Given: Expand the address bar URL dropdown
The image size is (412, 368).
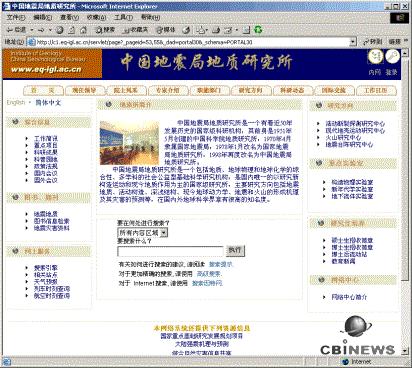Looking at the screenshot, I should 353,42.
